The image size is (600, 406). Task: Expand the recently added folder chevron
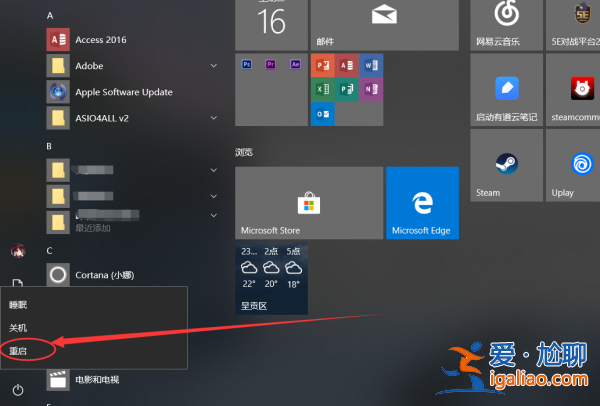214,215
